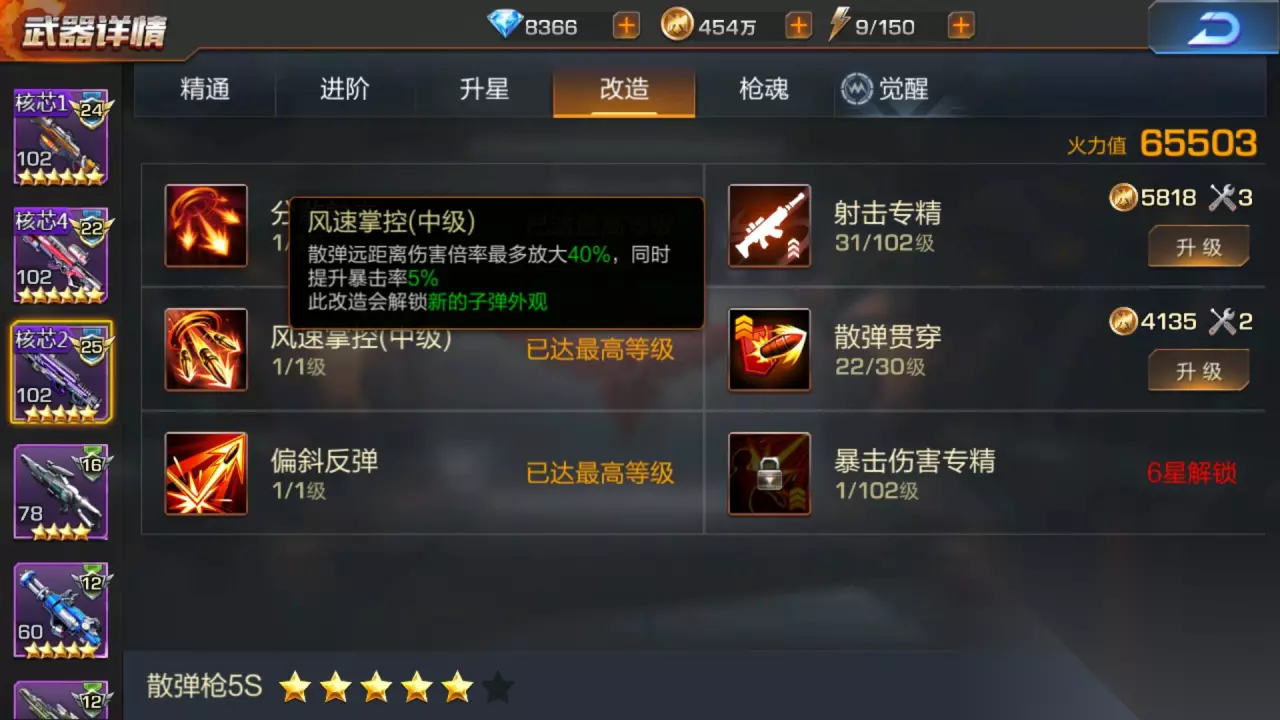Select the 核芯4 weapon thumbnail
The width and height of the screenshot is (1280, 720).
[61, 255]
